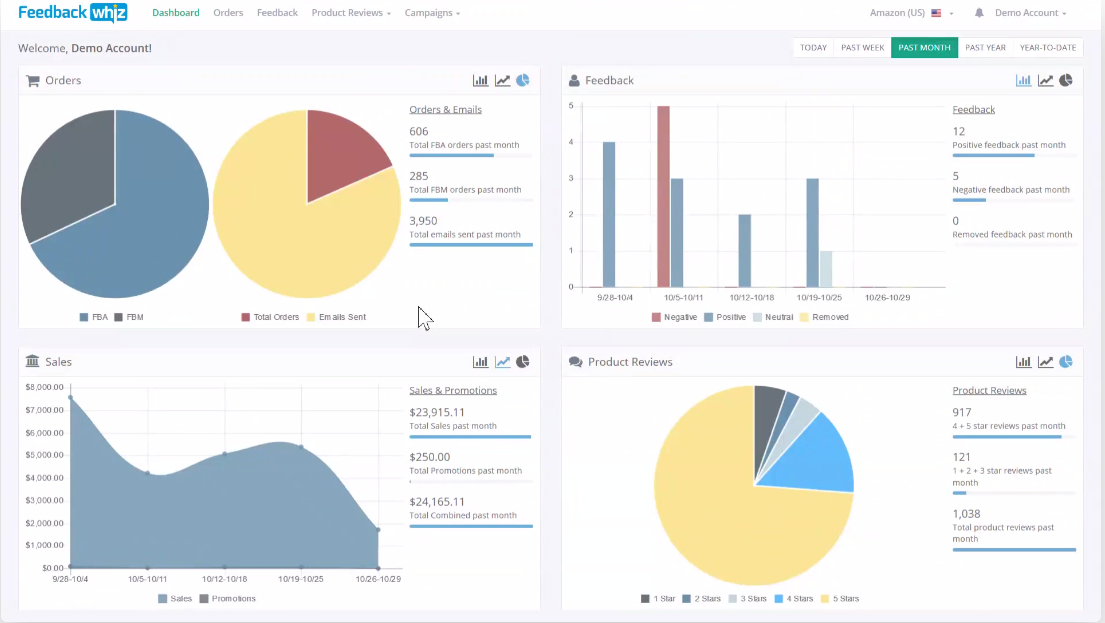The width and height of the screenshot is (1105, 623).
Task: Open the Amazon (US) marketplace dropdown
Action: click(x=911, y=13)
